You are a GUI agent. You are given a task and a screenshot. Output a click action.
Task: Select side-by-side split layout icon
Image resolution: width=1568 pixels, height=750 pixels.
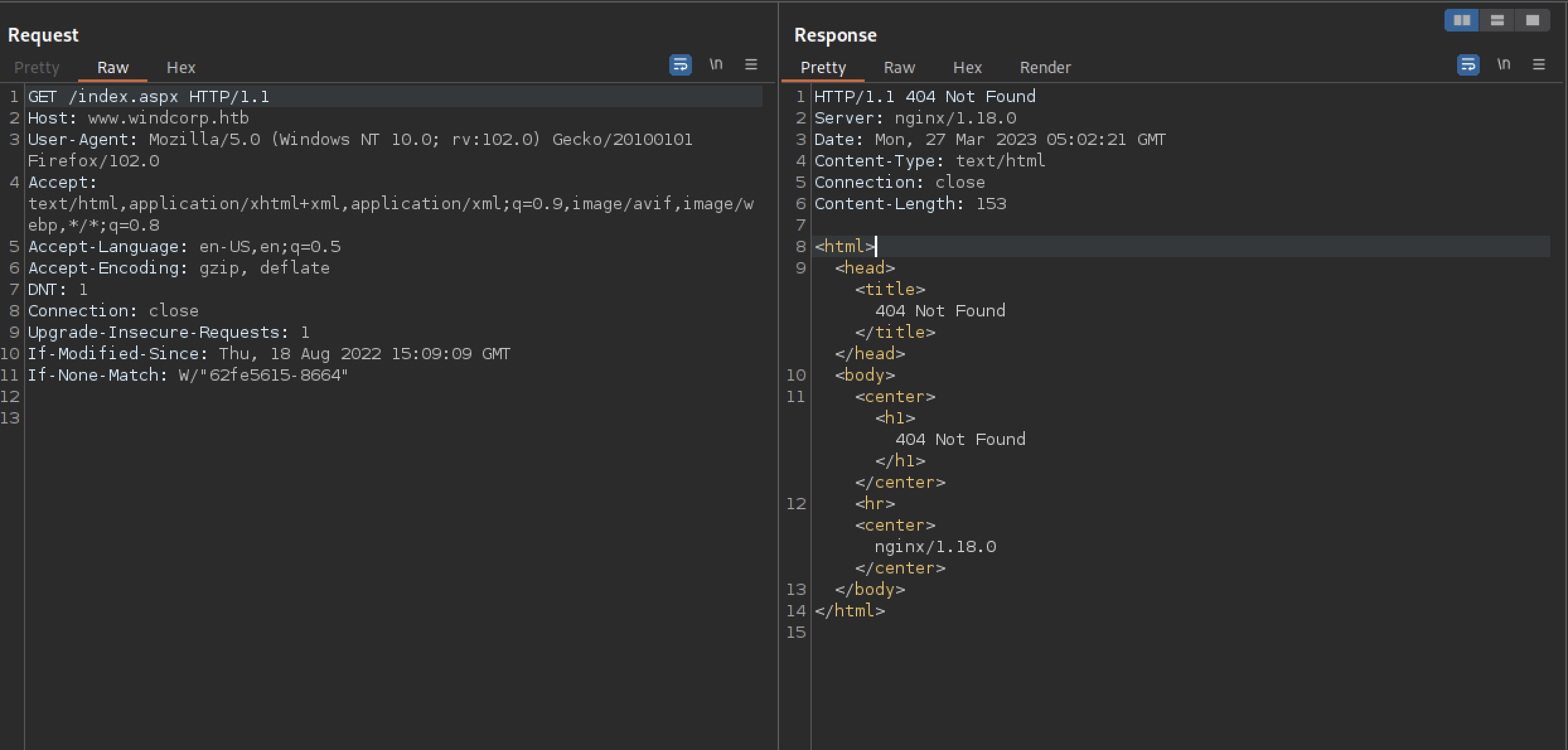coord(1461,21)
